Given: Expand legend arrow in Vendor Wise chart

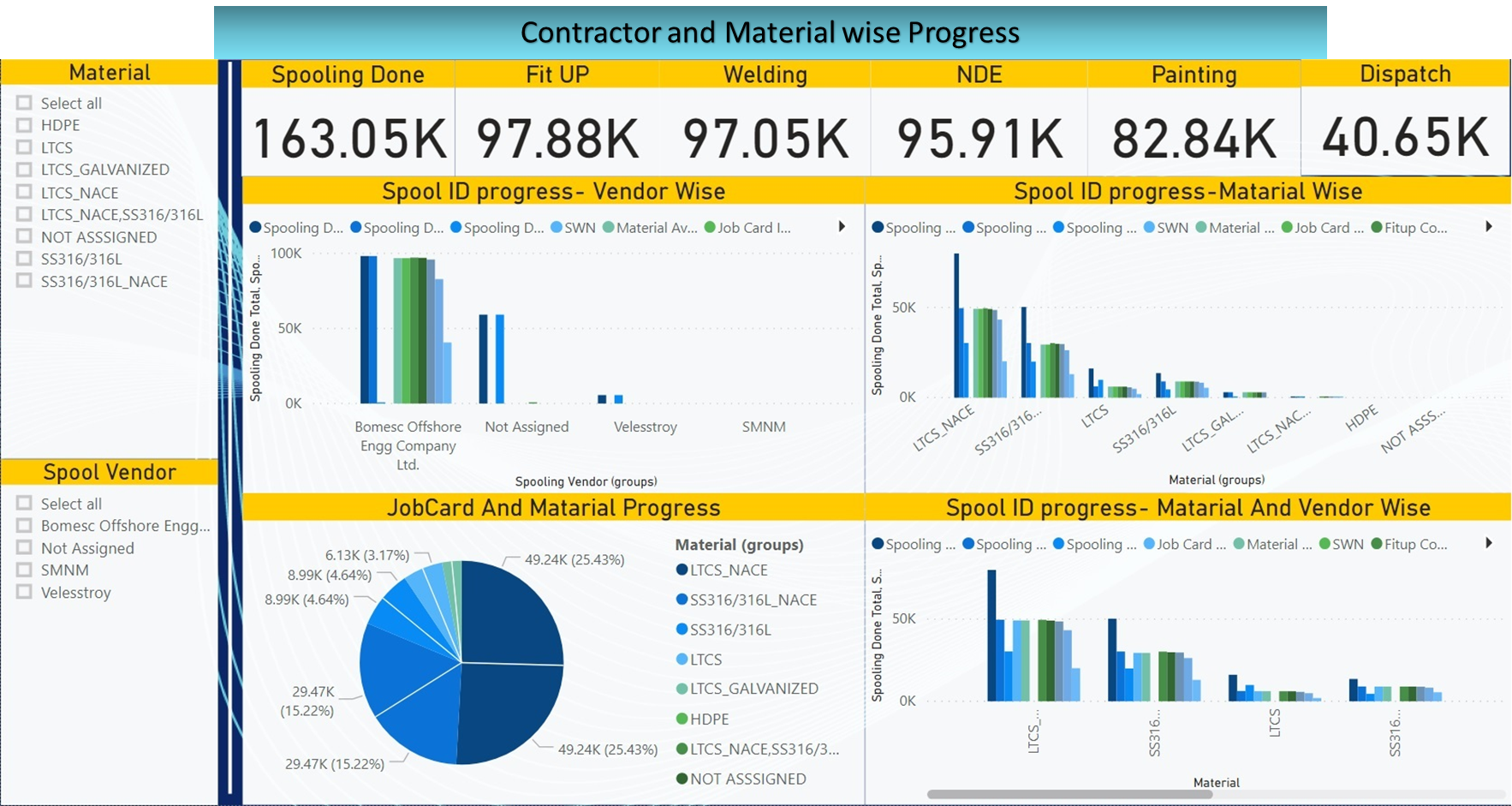Looking at the screenshot, I should click(842, 227).
